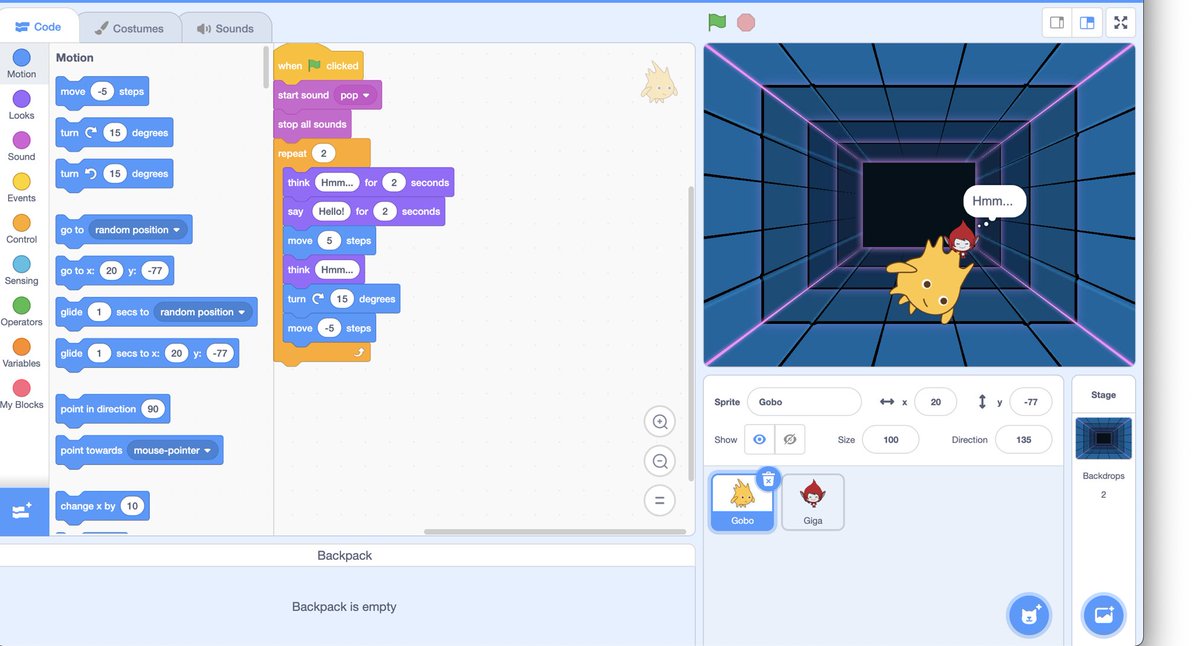Screen dimensions: 1200x646
Task: Click counterclockwise arrow on palette turn block
Action: pyautogui.click(x=91, y=173)
